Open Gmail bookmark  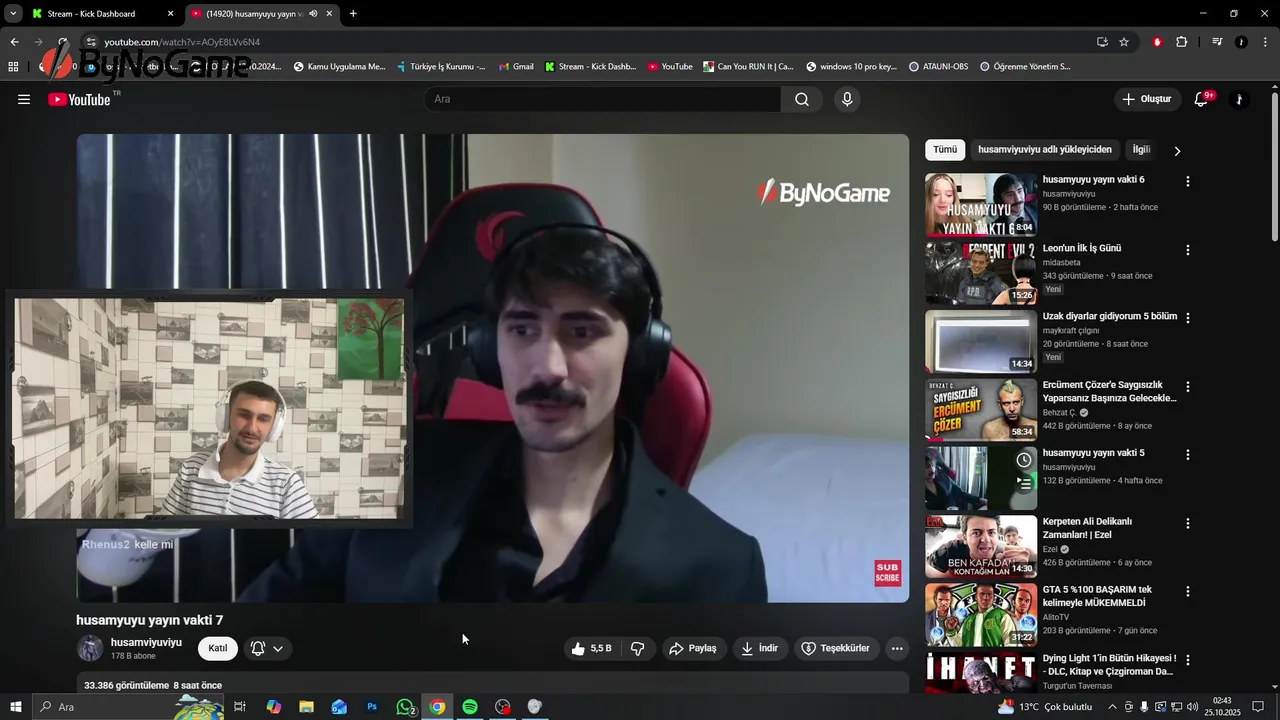click(x=516, y=67)
